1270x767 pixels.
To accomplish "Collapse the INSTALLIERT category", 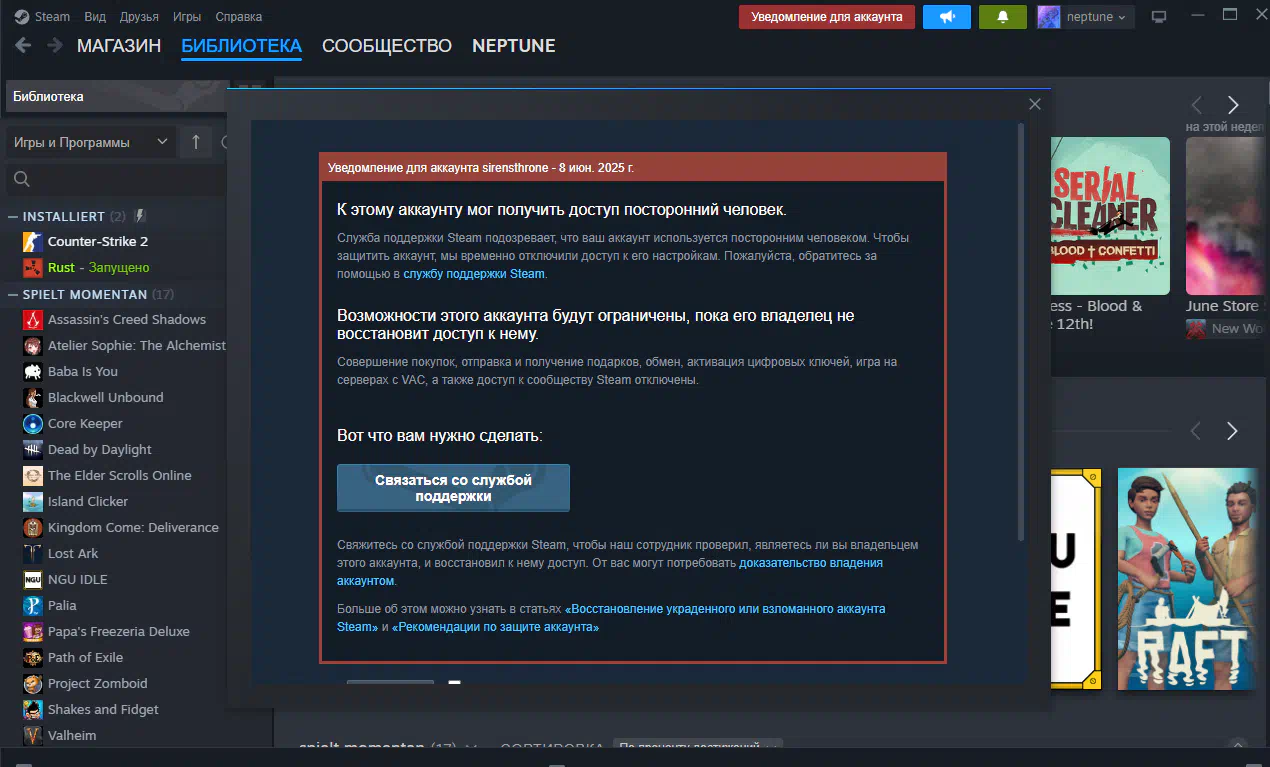I will point(13,217).
